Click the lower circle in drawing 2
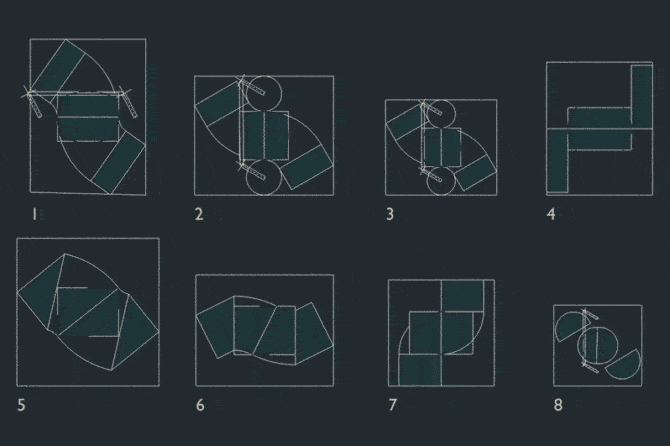Viewport: 670px width, 446px height. pos(264,177)
